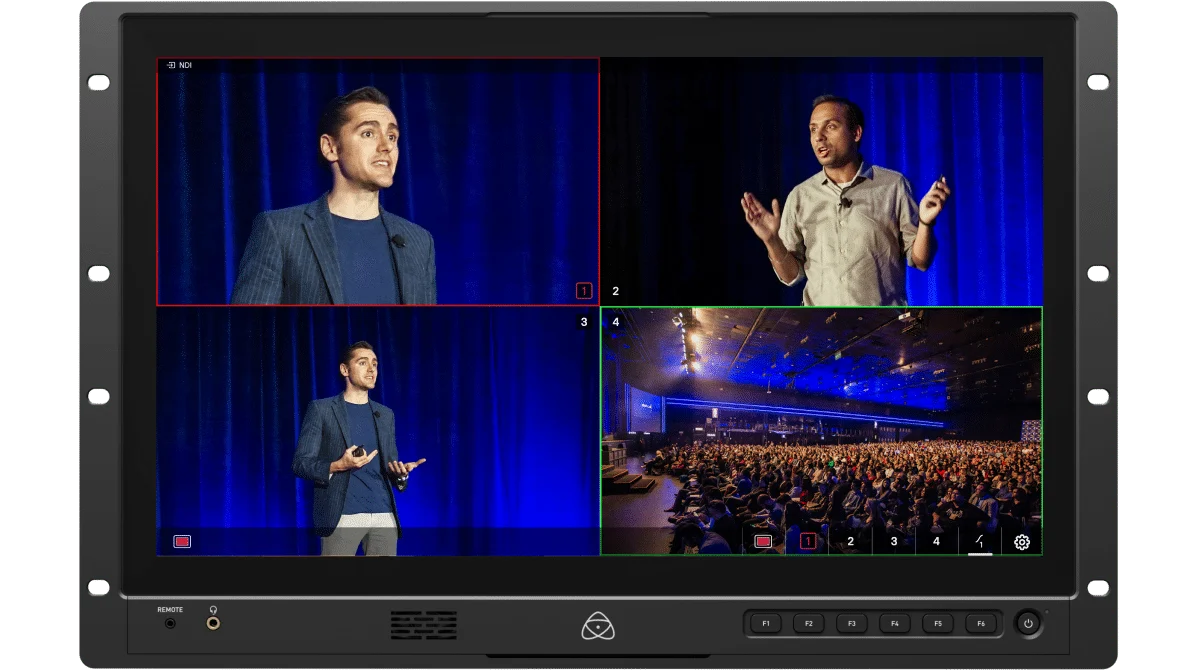Select the camera 4 audience feed
The image size is (1200, 670).
coord(821,431)
